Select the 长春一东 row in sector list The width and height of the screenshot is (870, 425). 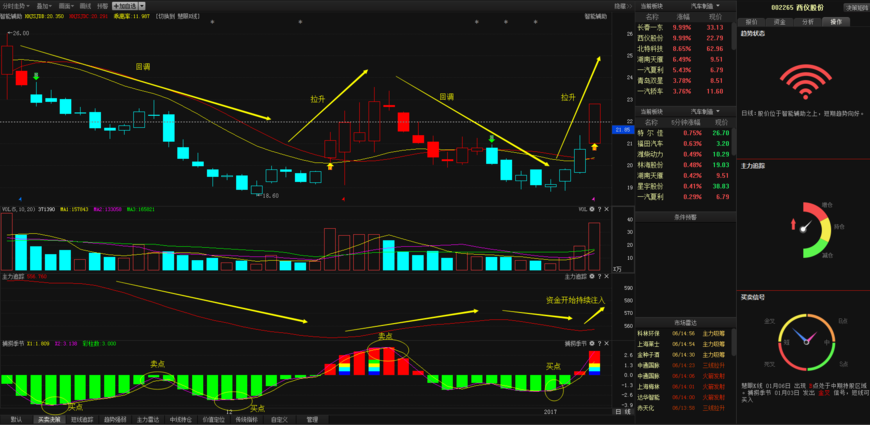click(685, 27)
